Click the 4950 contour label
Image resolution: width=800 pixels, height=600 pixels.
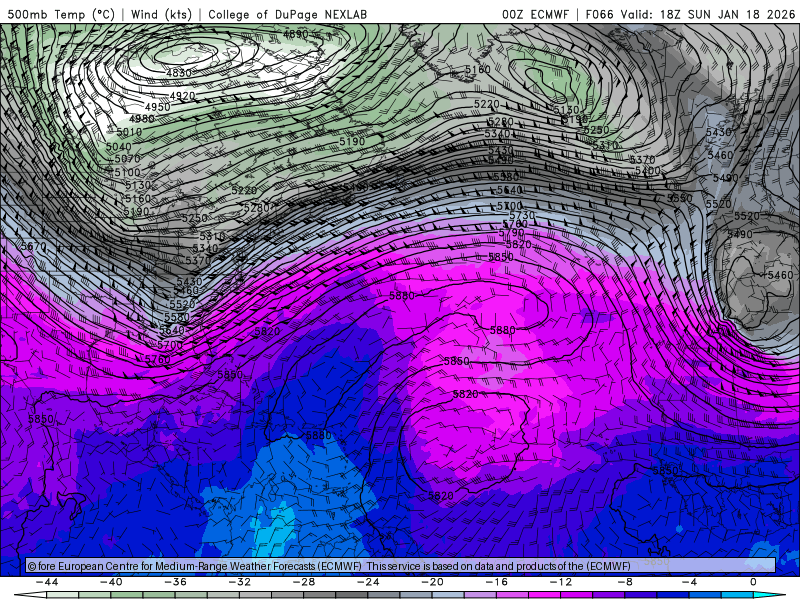click(158, 107)
